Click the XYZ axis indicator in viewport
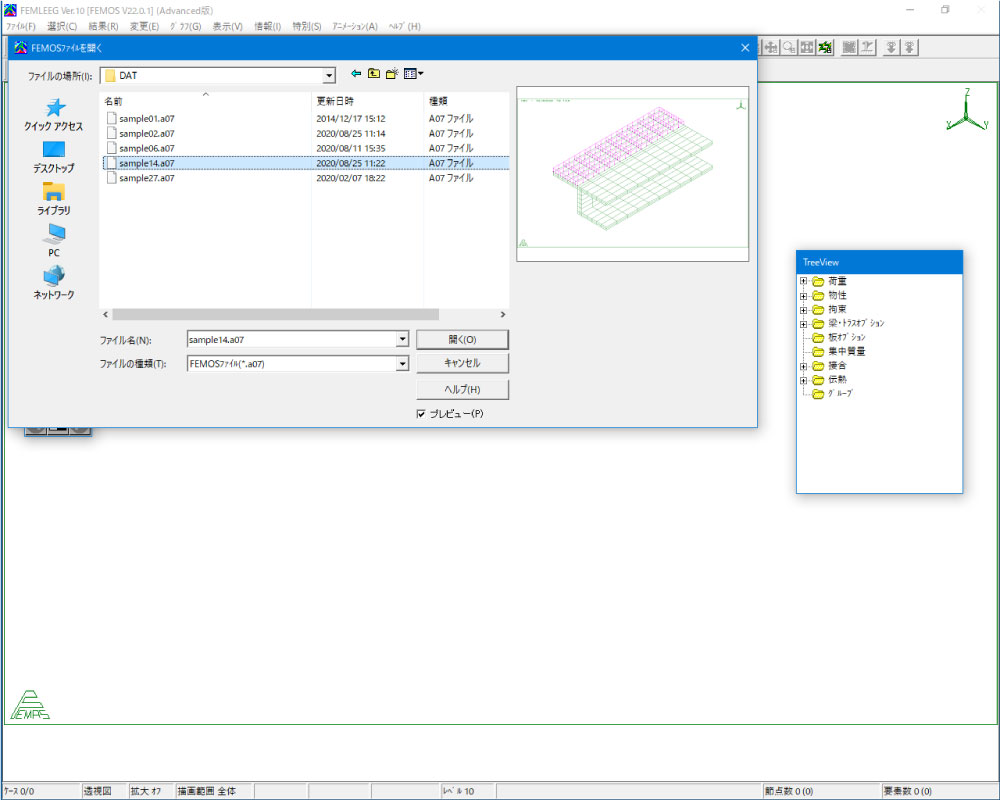 tap(967, 110)
